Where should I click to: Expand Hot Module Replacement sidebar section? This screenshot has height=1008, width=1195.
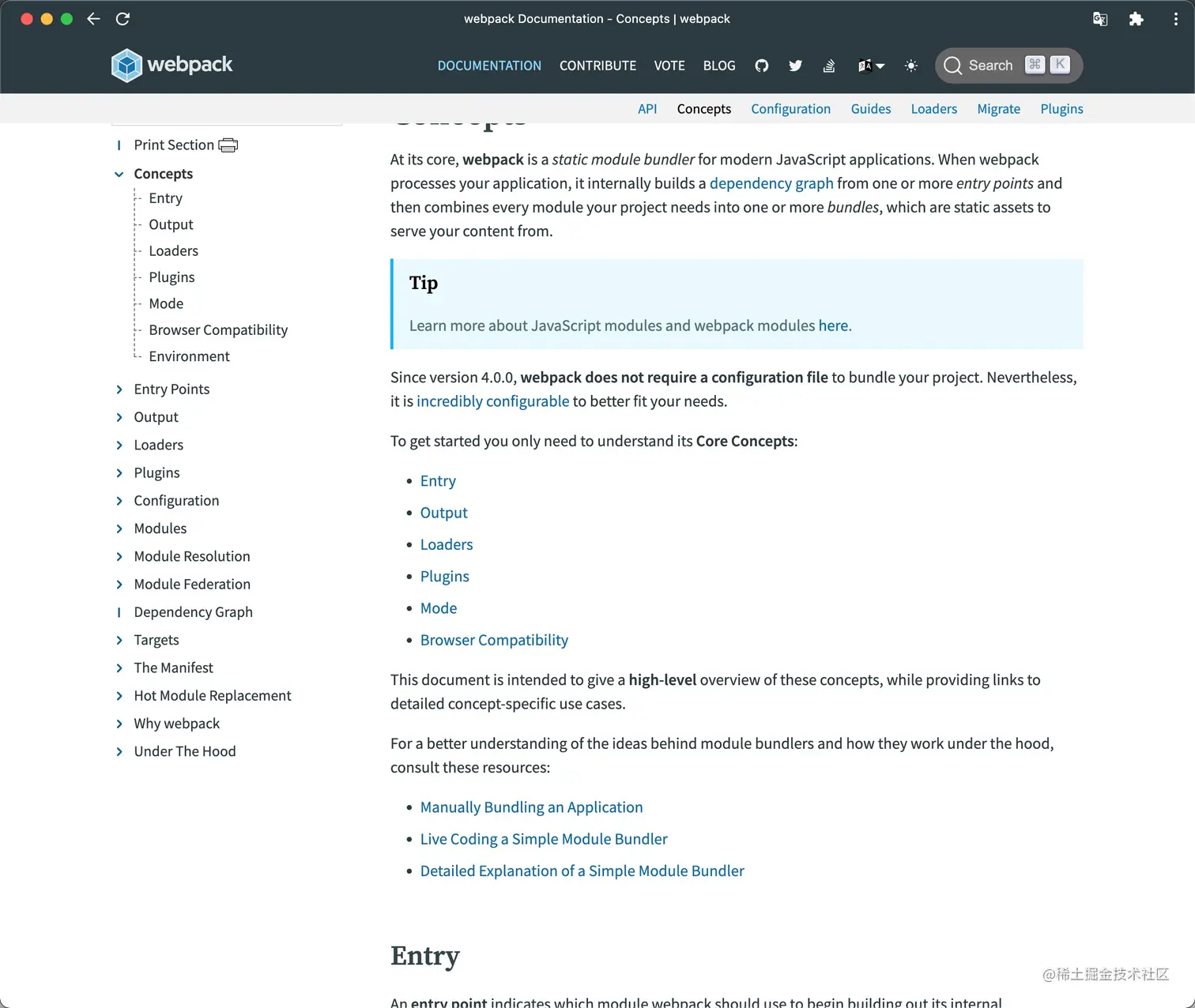[119, 696]
